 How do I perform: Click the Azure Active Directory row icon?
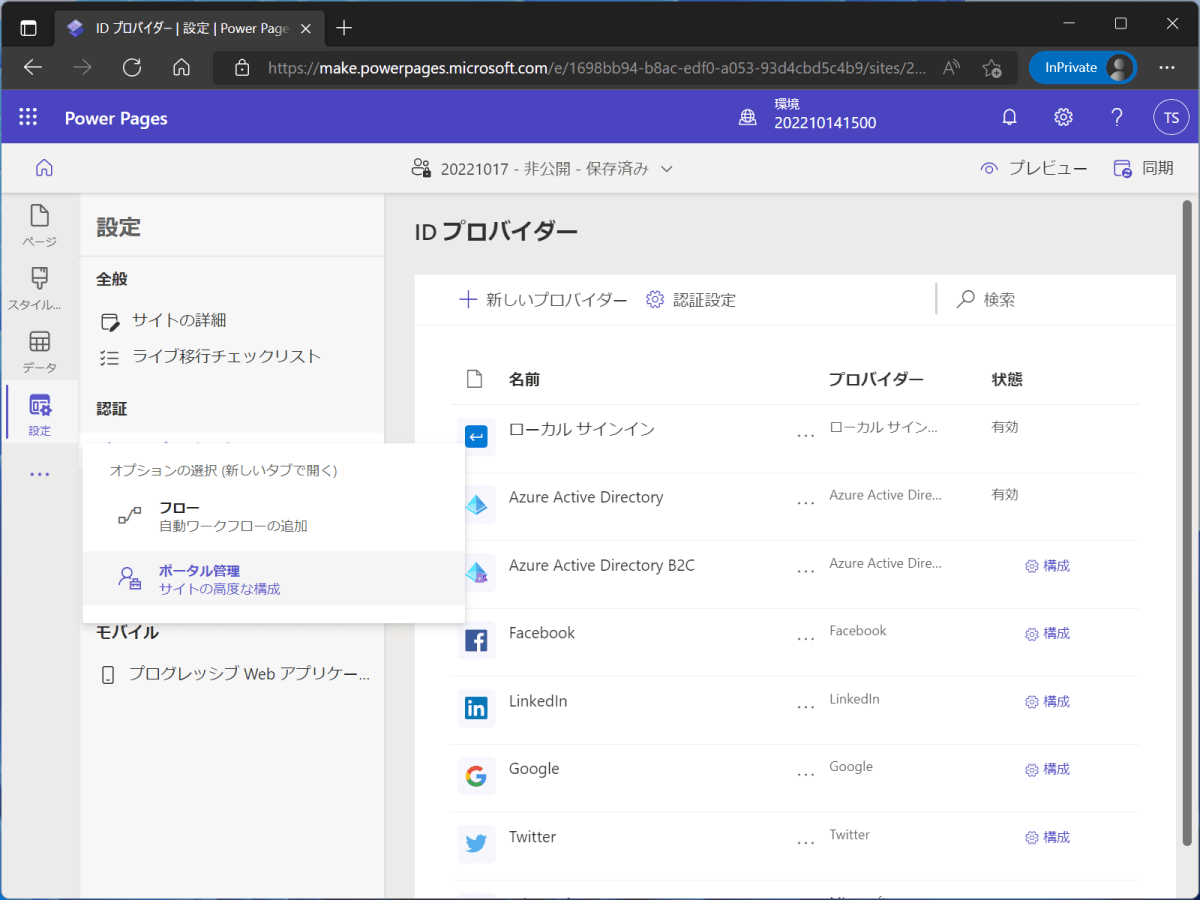tap(476, 504)
